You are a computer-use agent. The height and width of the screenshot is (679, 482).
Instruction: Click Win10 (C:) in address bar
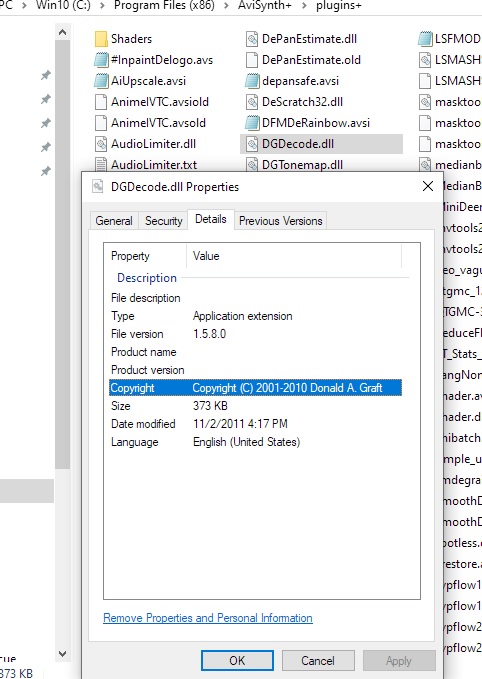pos(63,6)
